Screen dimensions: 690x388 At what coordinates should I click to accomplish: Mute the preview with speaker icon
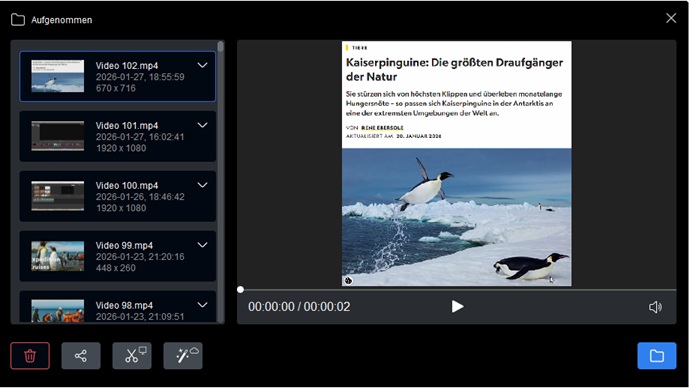[655, 307]
